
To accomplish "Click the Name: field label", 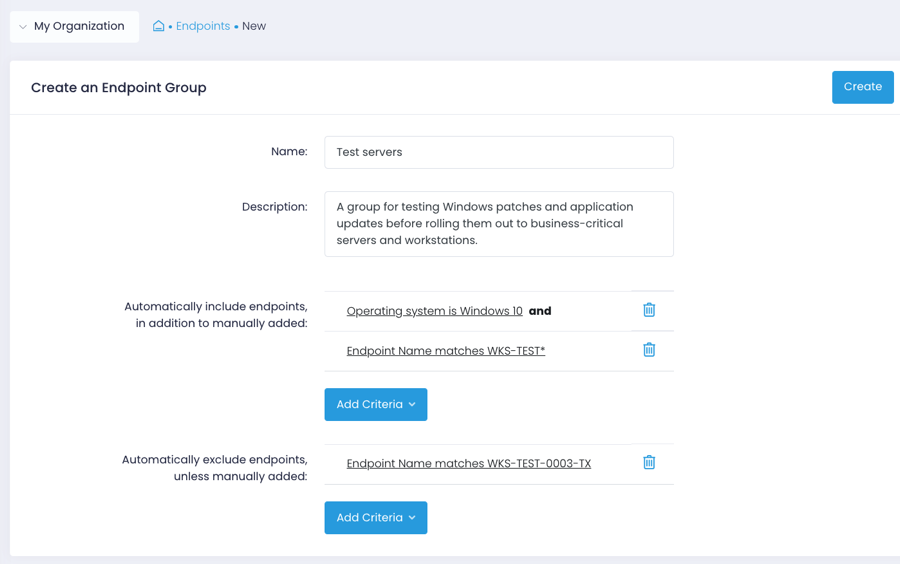I will click(x=289, y=151).
